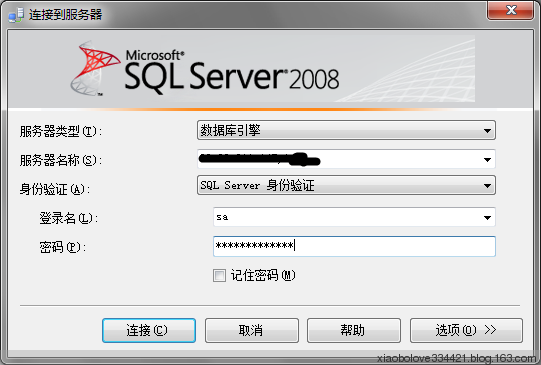Click the 记住密码(M) label text
Screen dimensions: 541x365
pos(263,275)
